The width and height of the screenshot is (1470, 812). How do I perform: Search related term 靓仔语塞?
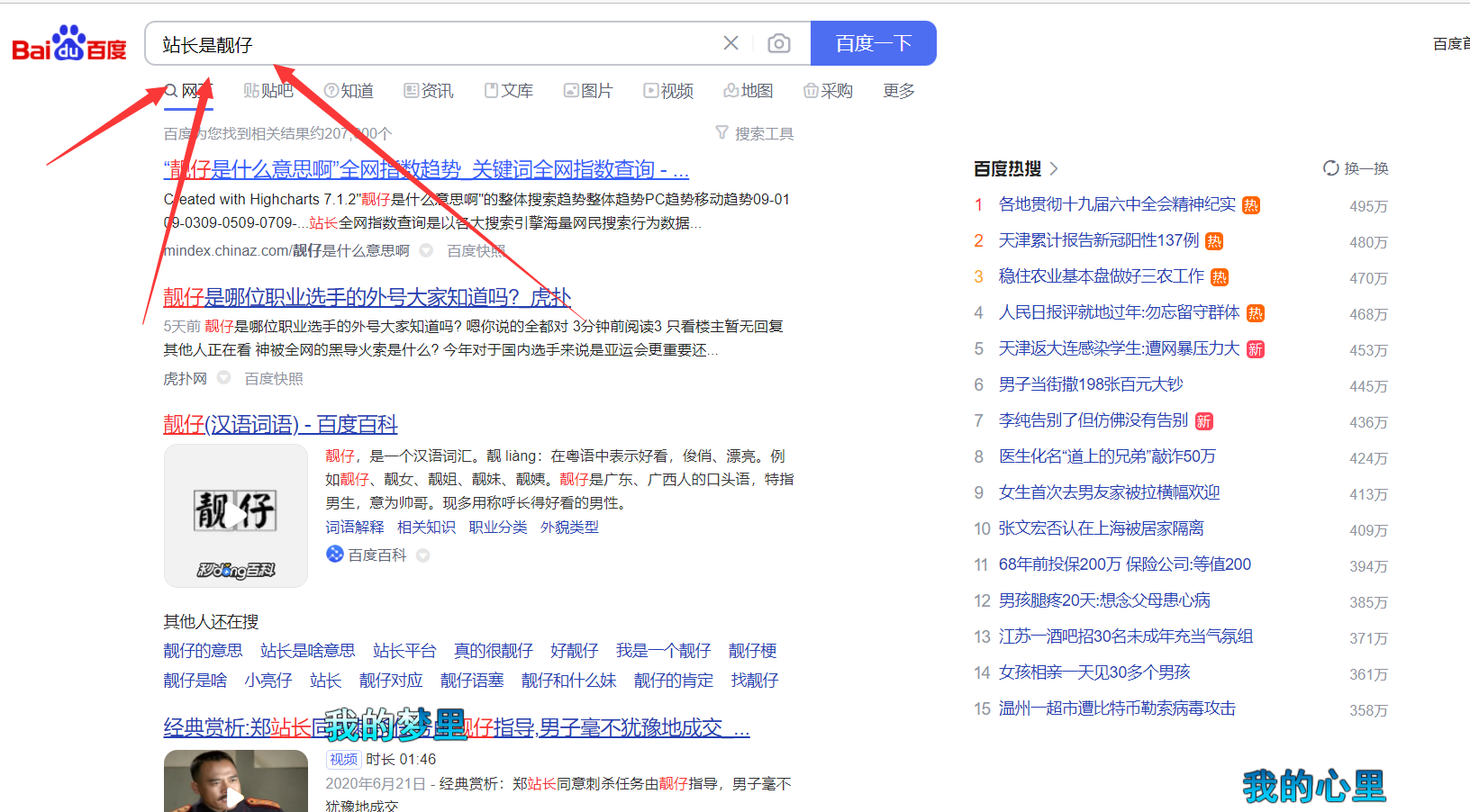(472, 681)
